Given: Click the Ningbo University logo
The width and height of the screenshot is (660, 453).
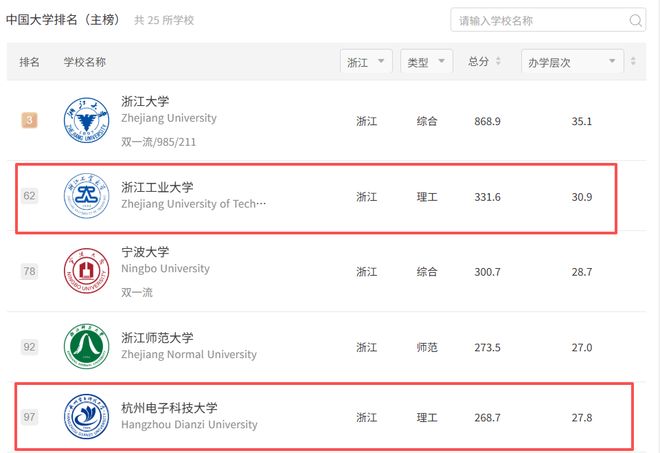Looking at the screenshot, I should point(86,270).
